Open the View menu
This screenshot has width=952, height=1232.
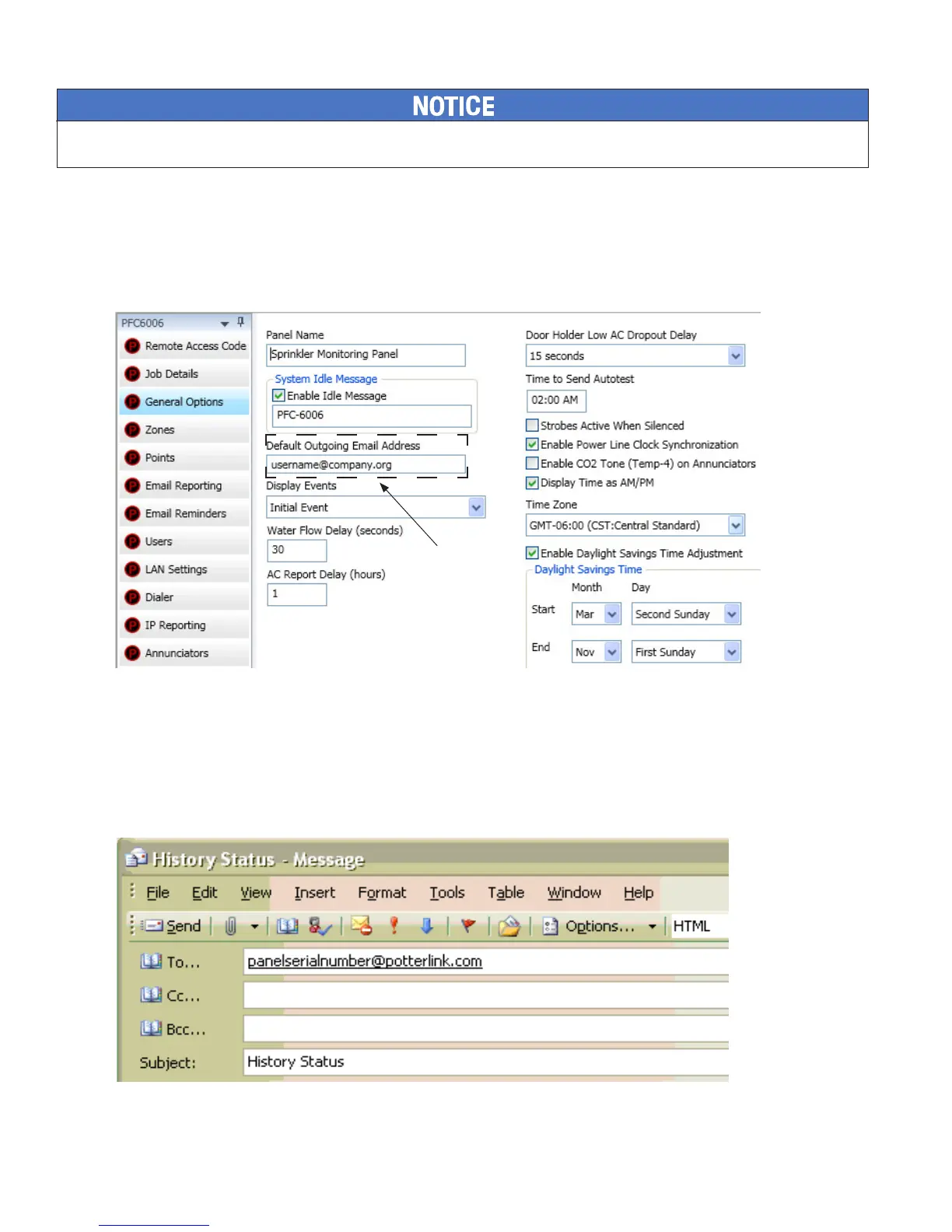pyautogui.click(x=256, y=893)
